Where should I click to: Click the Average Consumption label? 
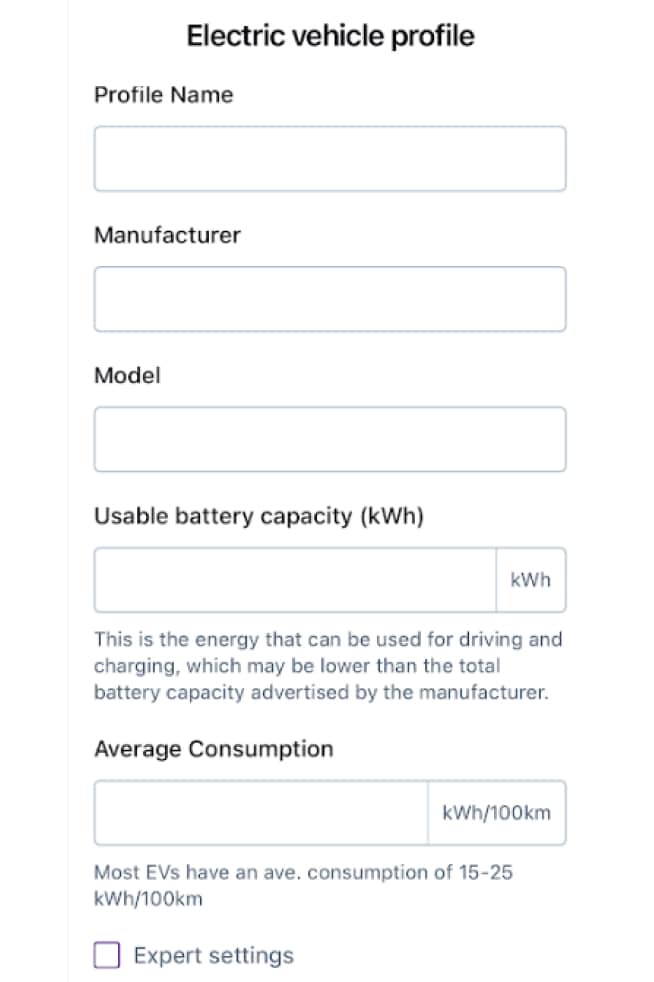(214, 749)
